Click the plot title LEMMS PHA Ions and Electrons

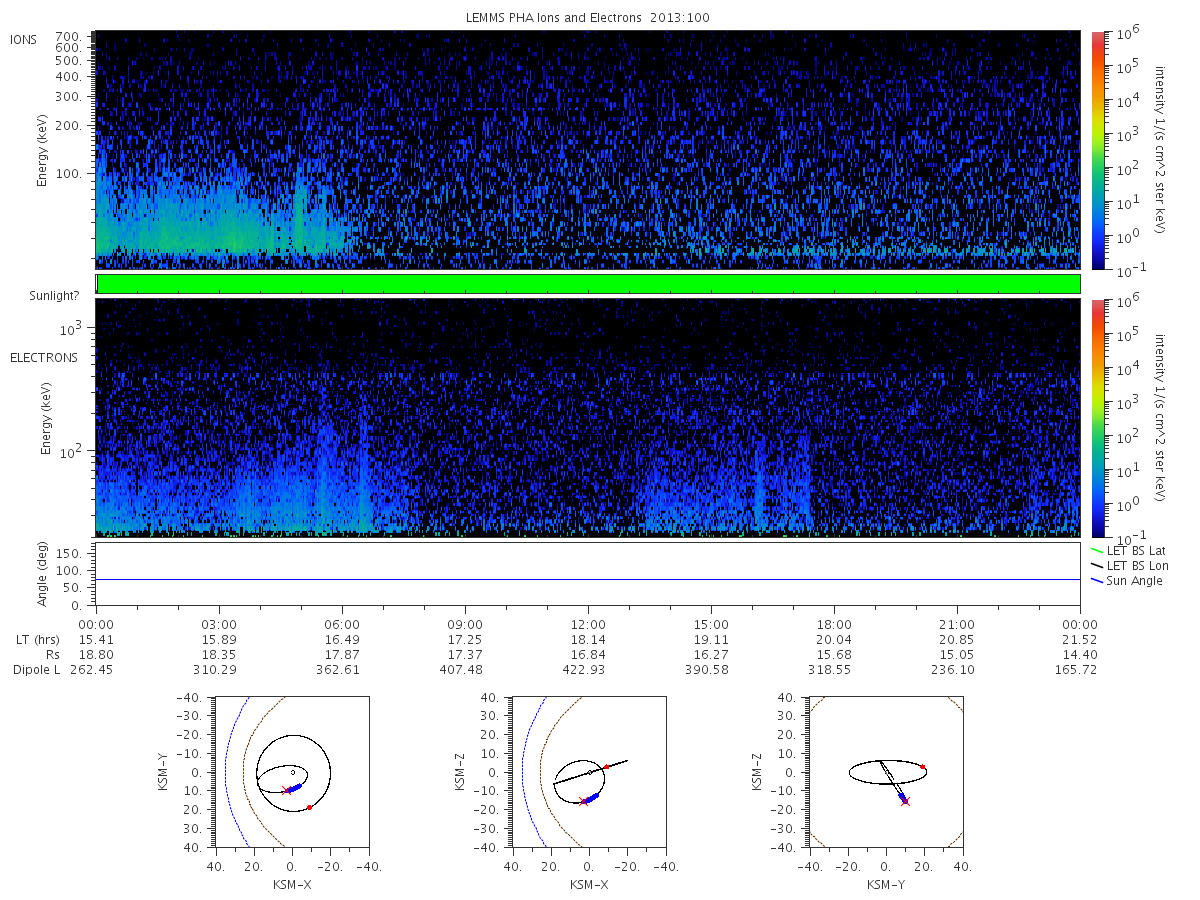588,17
